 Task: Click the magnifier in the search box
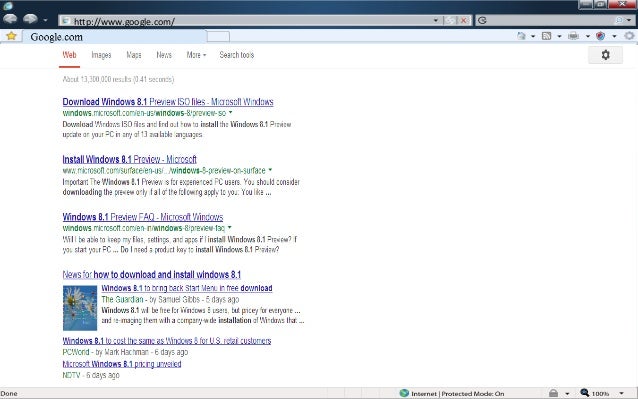619,20
